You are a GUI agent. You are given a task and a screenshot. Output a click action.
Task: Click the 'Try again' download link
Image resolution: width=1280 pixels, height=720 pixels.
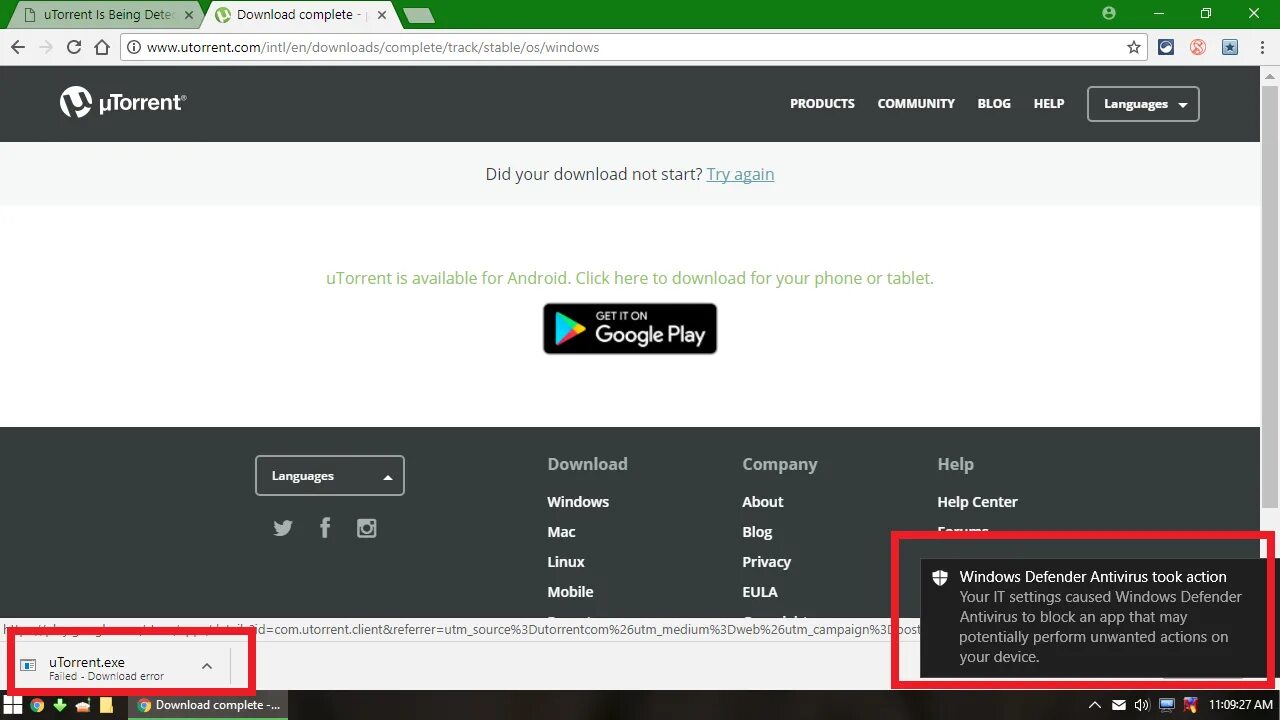pyautogui.click(x=740, y=174)
